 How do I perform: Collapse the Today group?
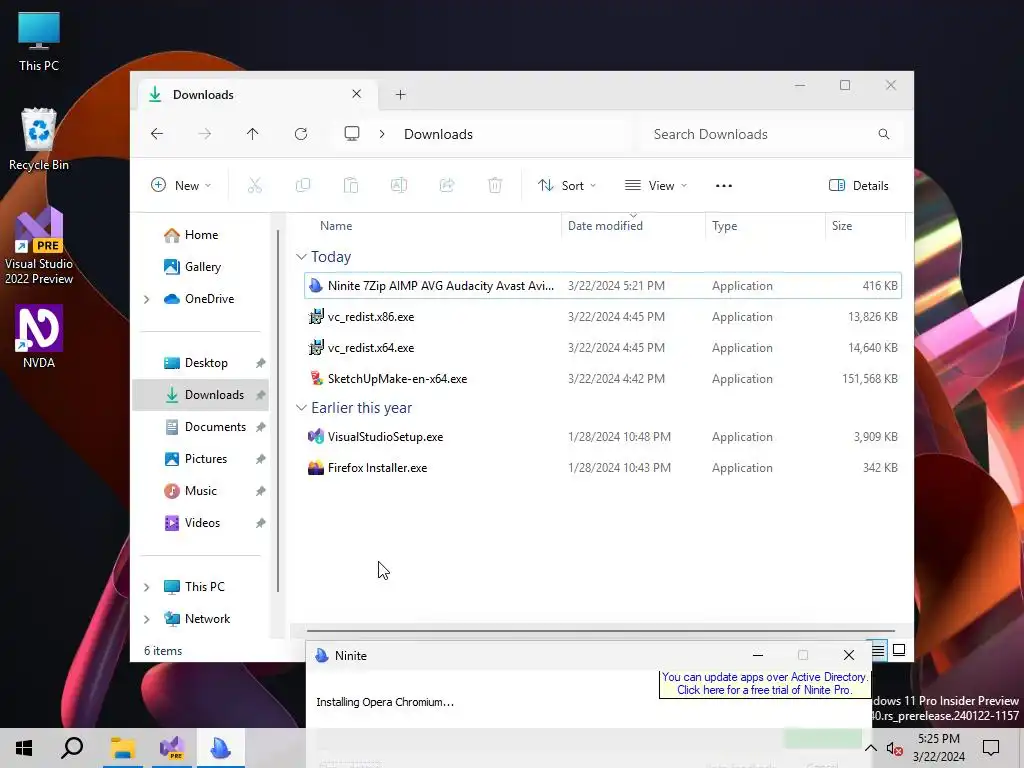tap(301, 257)
